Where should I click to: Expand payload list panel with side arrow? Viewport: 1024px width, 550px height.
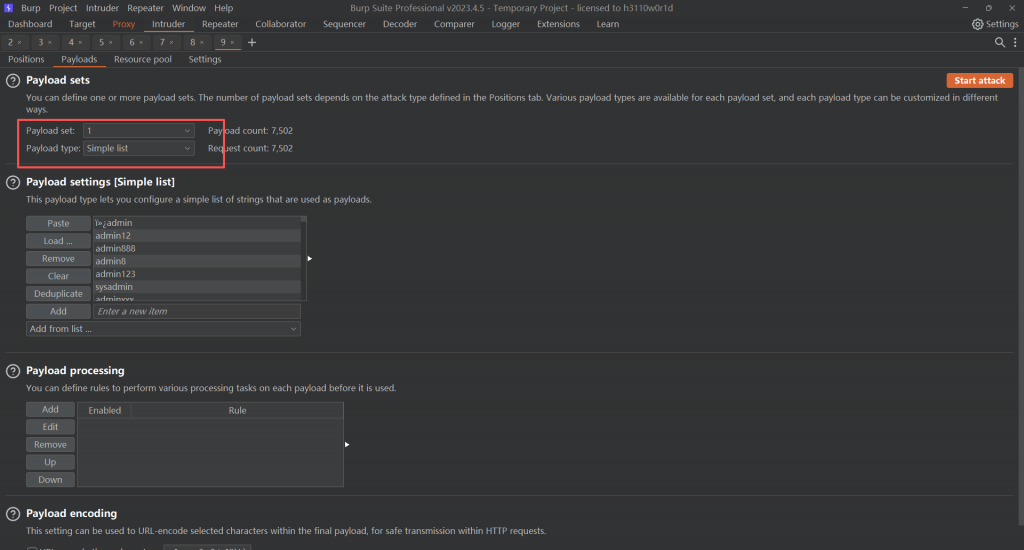[x=310, y=258]
